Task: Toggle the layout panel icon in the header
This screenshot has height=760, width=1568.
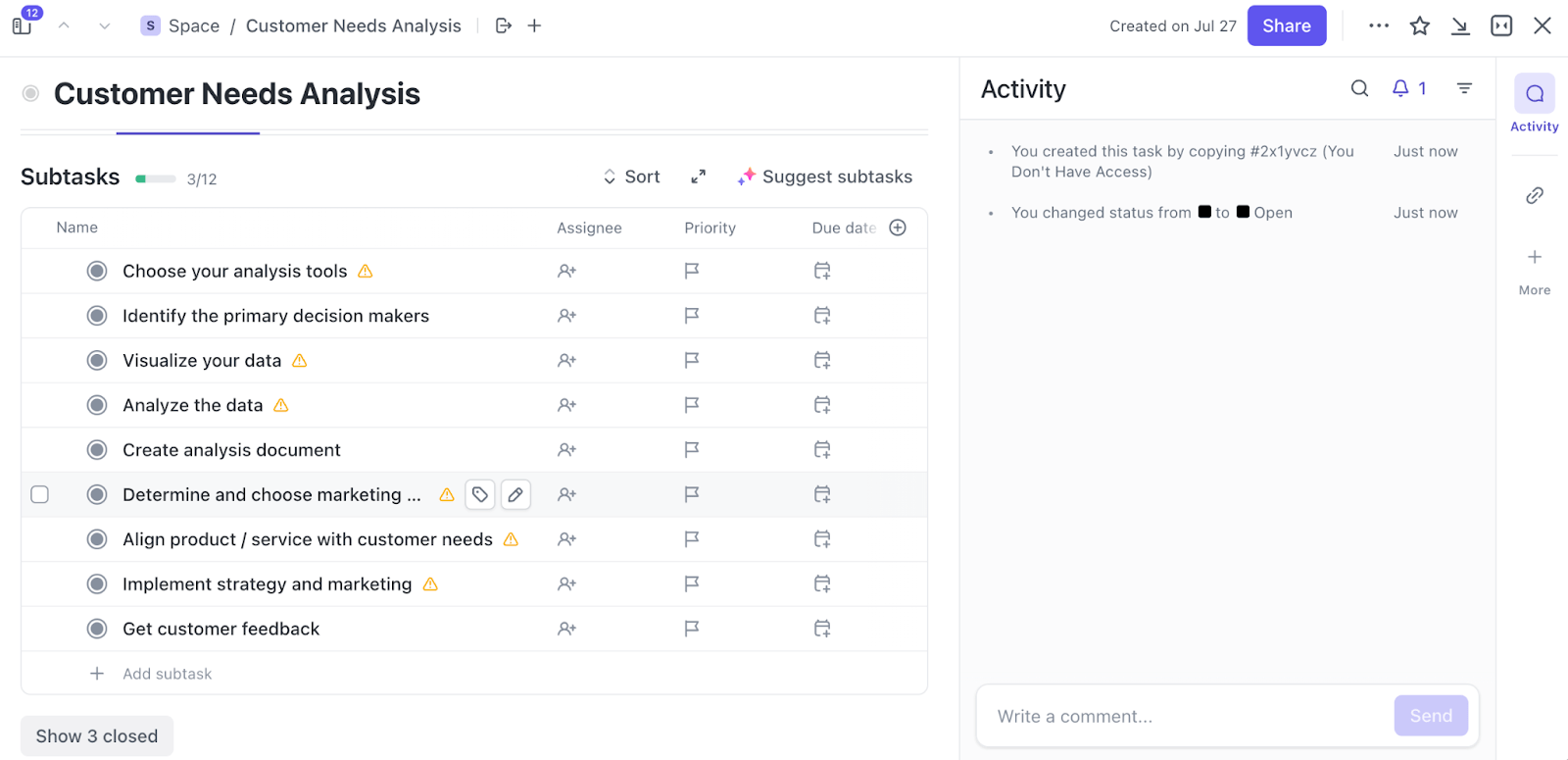Action: (1501, 25)
